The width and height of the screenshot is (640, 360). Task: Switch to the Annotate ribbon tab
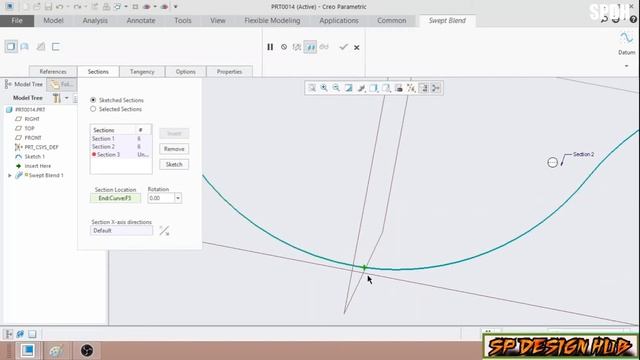click(141, 20)
